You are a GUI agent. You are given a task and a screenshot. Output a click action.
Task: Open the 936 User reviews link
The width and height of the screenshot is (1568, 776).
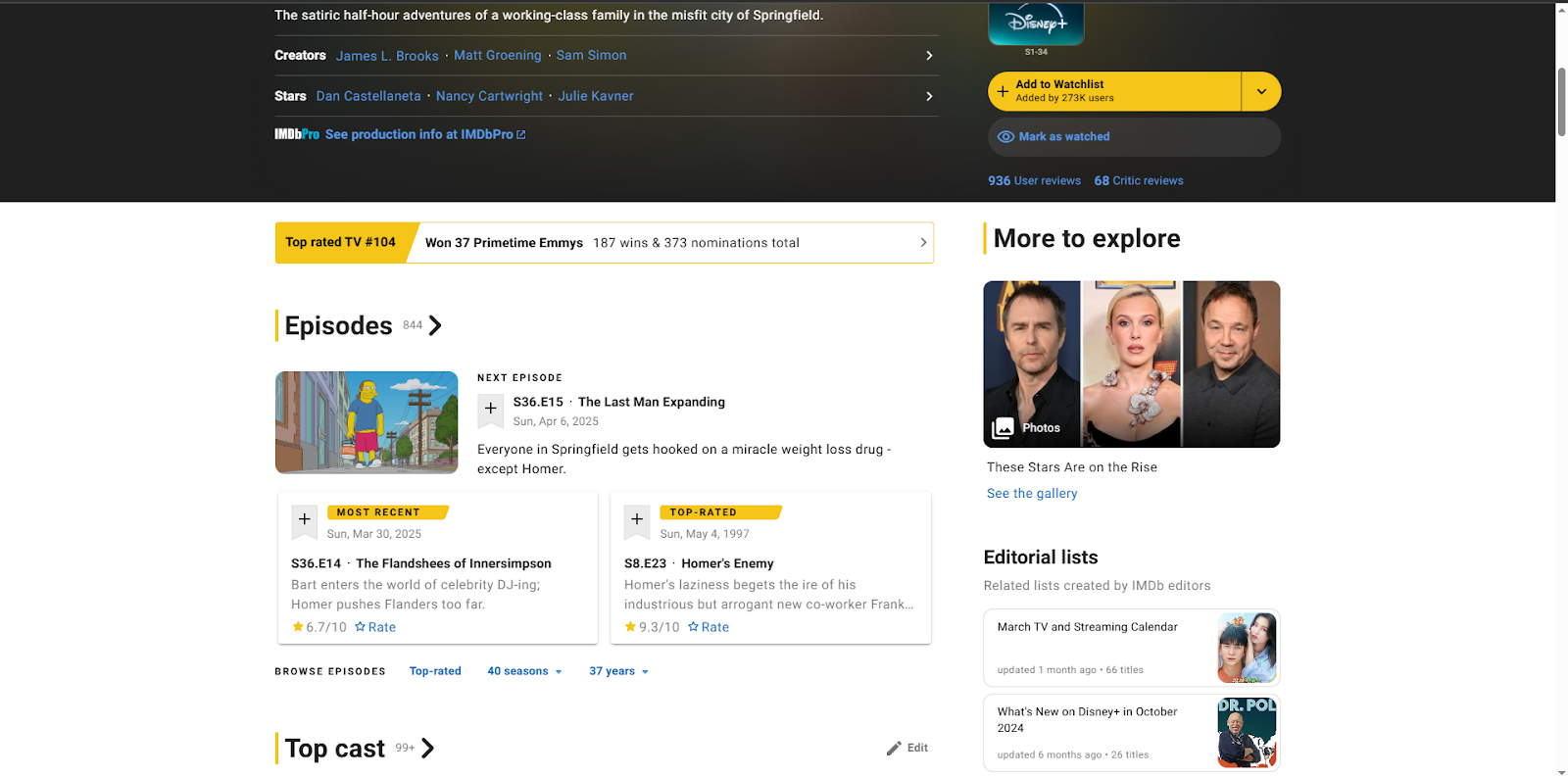[1034, 181]
